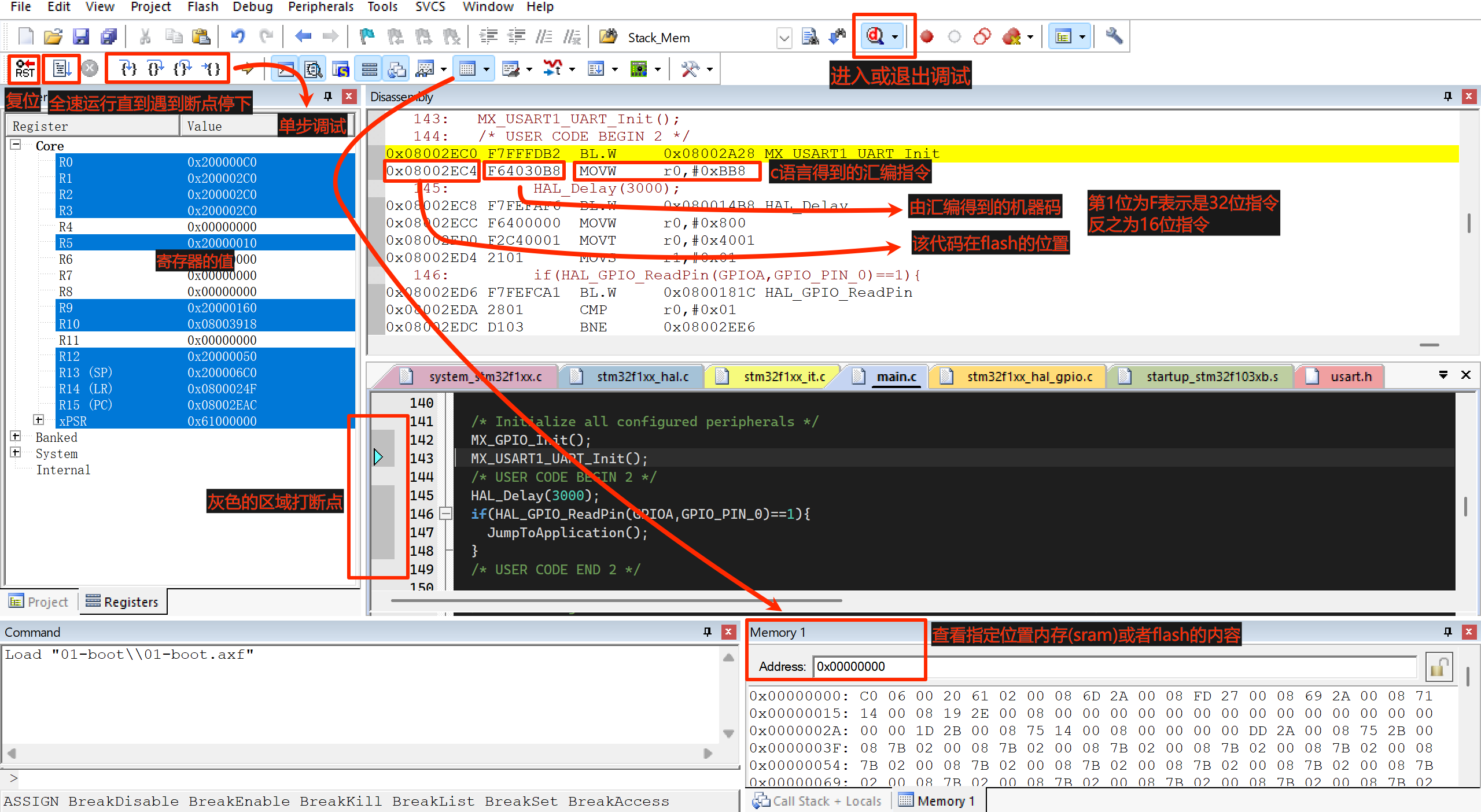
Task: Open the Peripherals menu
Action: (x=320, y=7)
